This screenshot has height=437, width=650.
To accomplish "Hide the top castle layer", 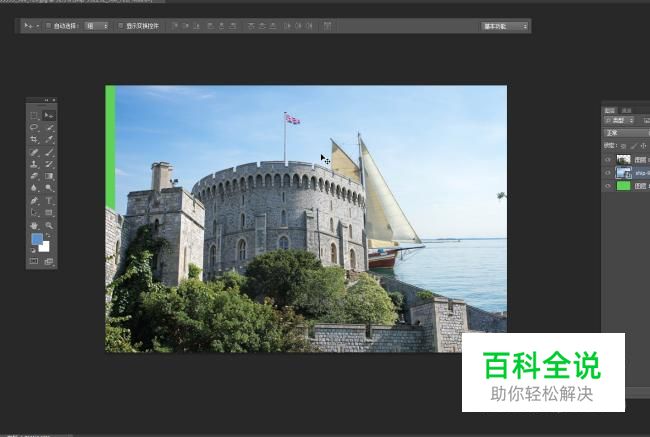I will [608, 160].
